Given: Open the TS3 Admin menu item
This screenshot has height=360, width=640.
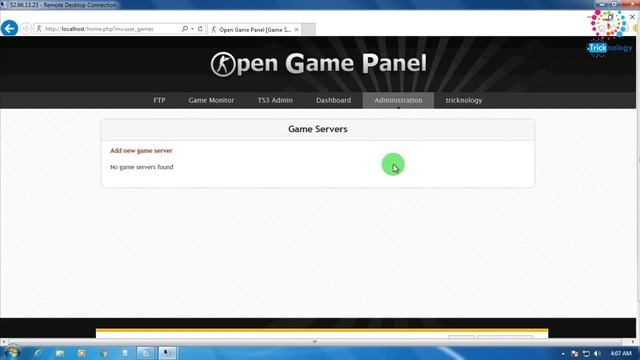Looking at the screenshot, I should coord(275,100).
